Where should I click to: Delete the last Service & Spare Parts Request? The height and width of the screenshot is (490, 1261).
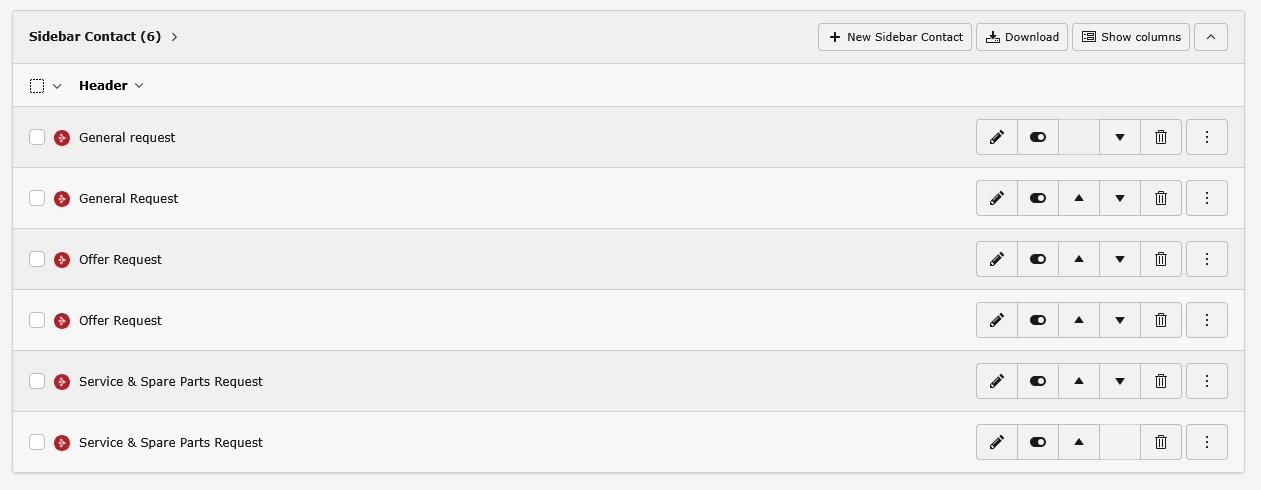(x=1160, y=442)
